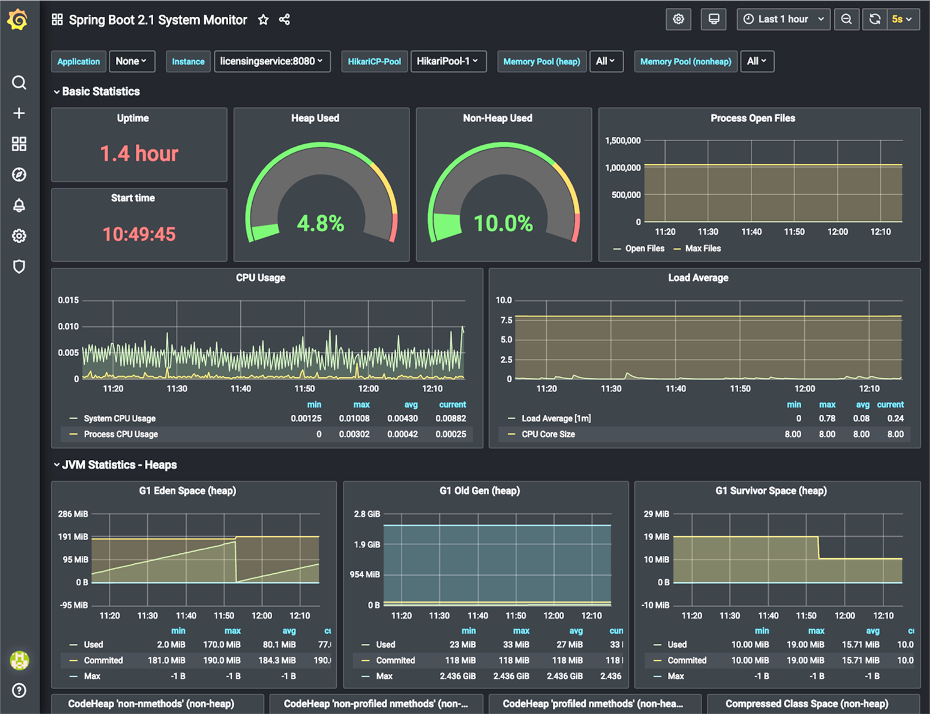930x714 pixels.
Task: Open the Last 1 hour time picker
Action: coord(783,19)
